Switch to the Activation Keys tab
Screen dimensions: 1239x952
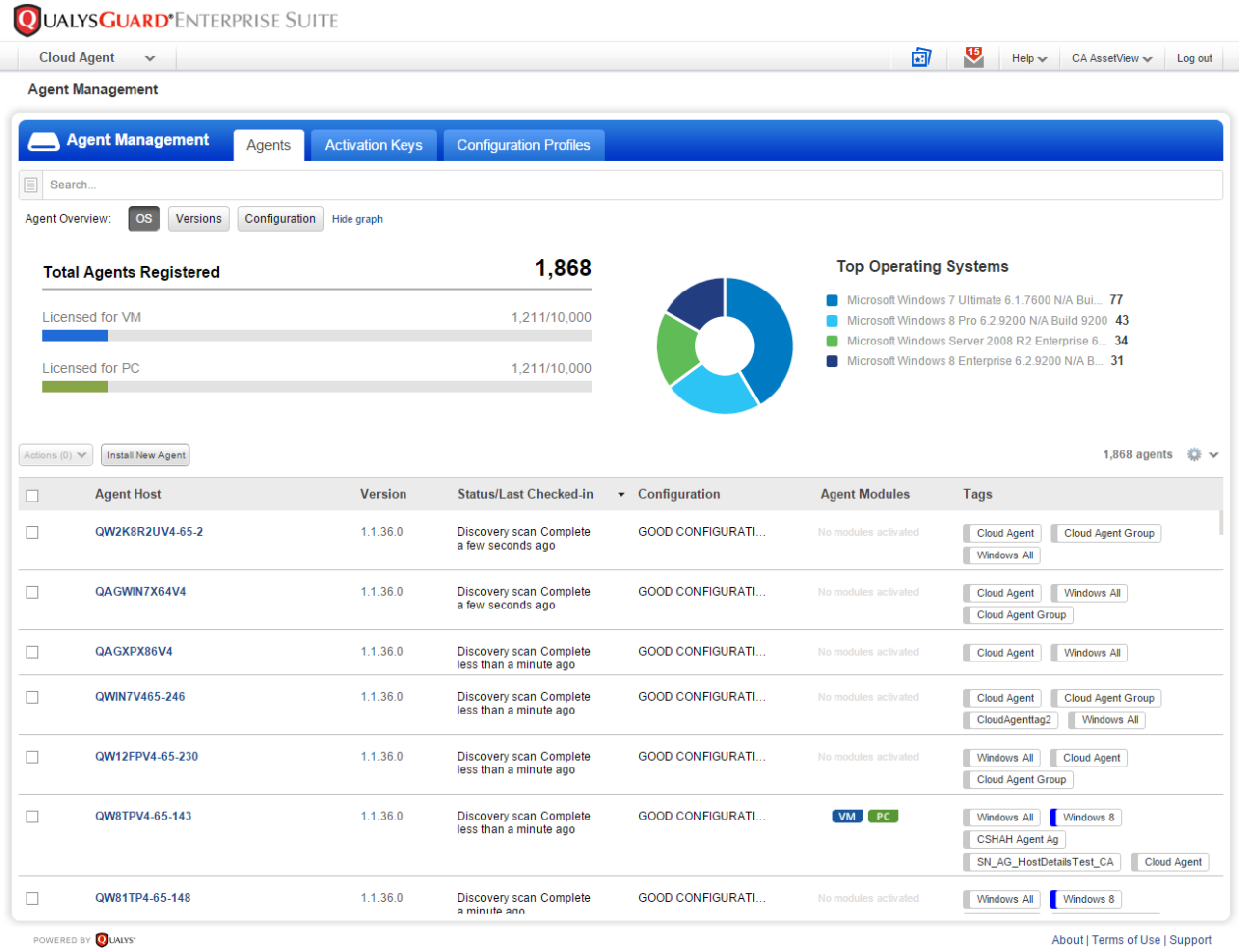[373, 144]
